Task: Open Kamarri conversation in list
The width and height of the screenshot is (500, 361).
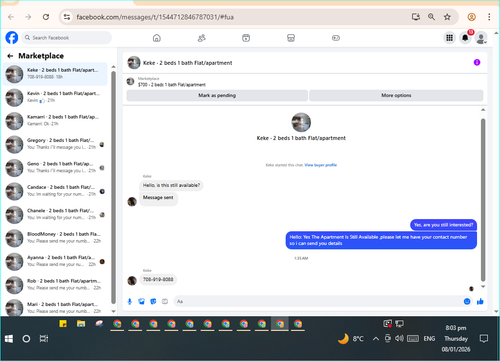Action: pos(55,120)
